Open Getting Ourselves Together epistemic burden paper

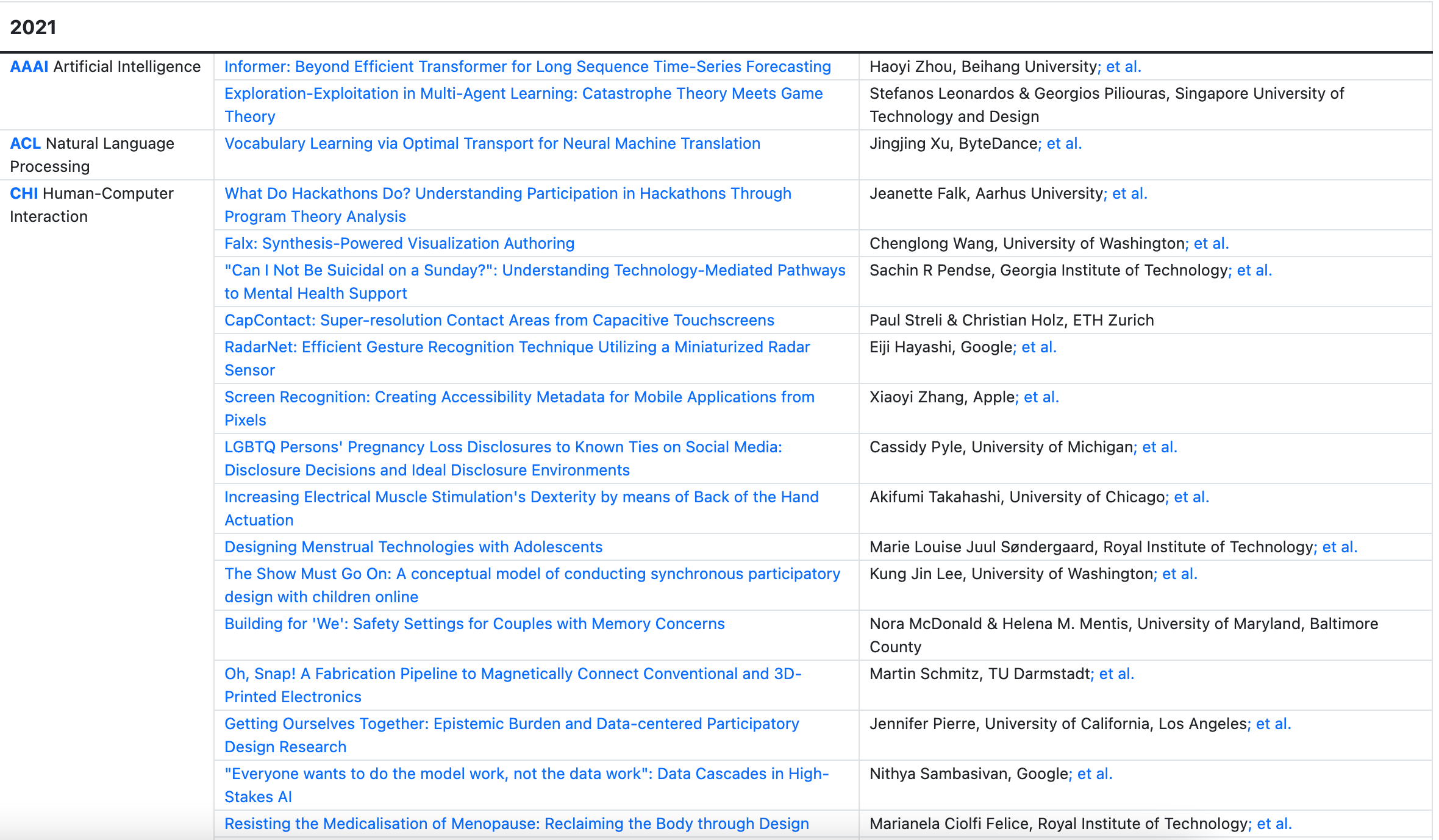512,735
